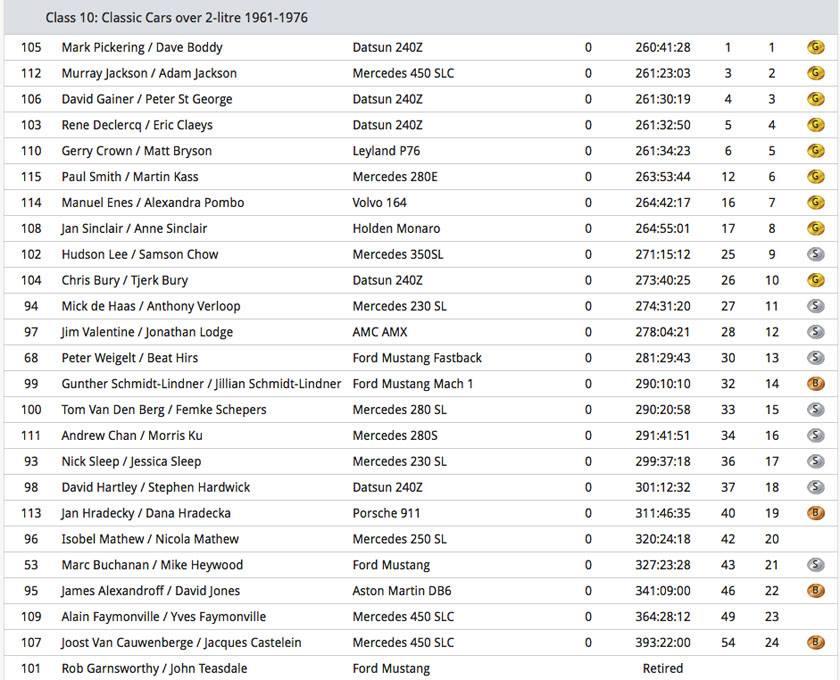
Task: Select the crew name 'Mark Pickering / Dave Boddy'
Action: pyautogui.click(x=142, y=47)
